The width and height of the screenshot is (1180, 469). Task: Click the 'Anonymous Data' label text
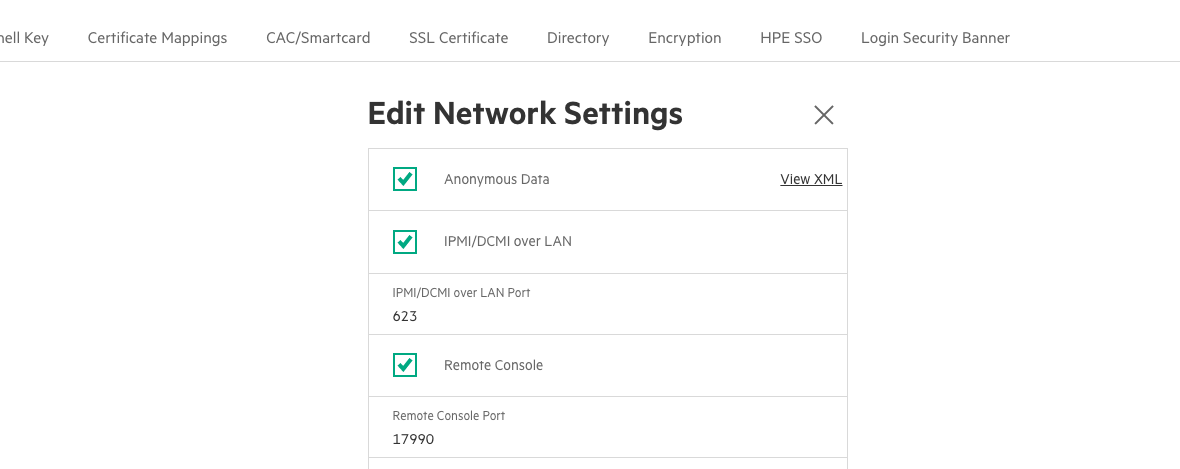(496, 179)
